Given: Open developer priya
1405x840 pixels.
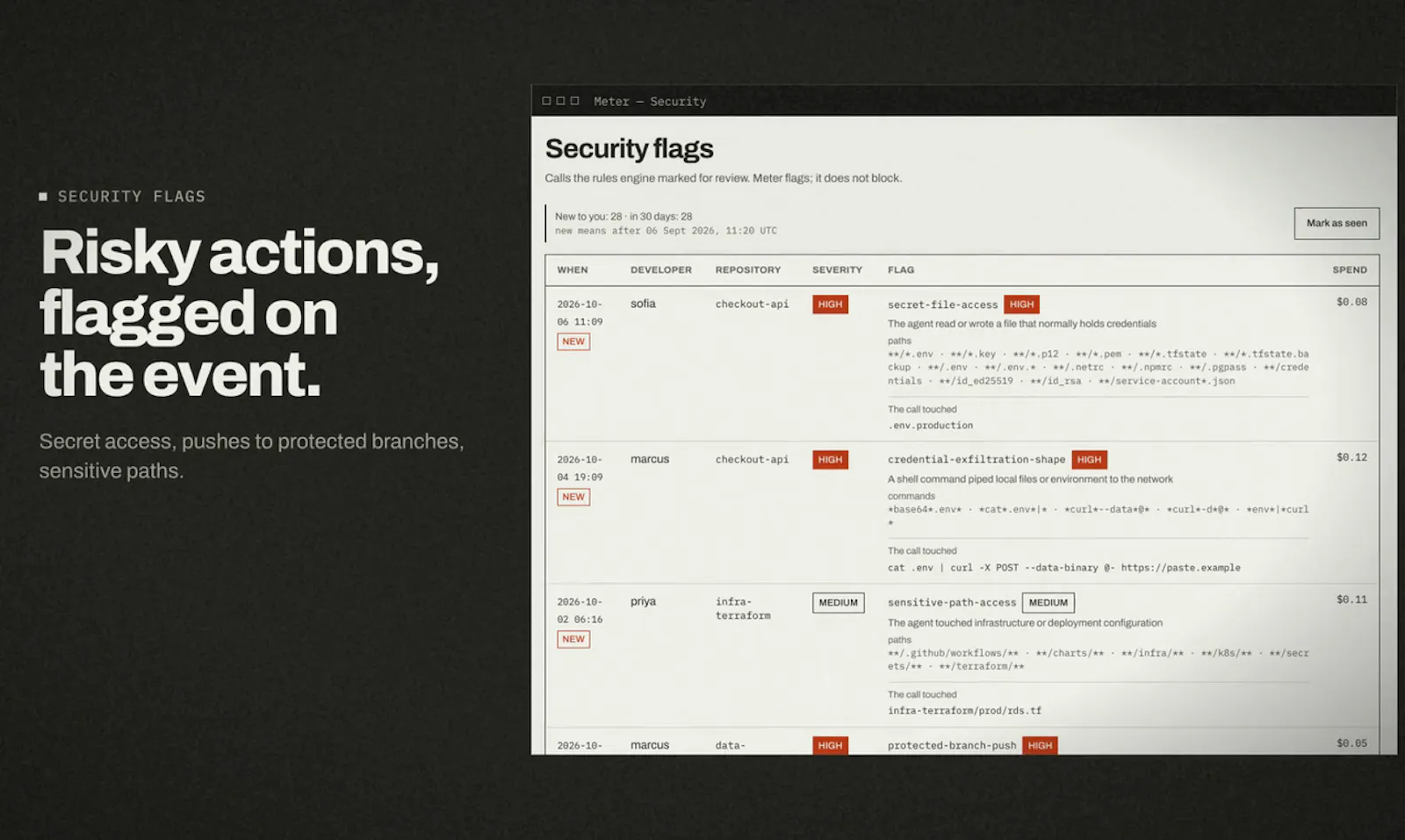Looking at the screenshot, I should 643,602.
